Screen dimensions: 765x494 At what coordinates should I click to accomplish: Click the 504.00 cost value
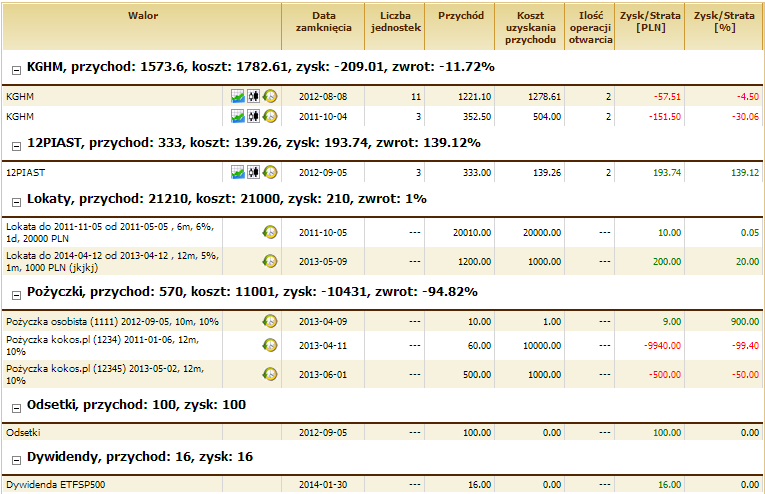[547, 117]
